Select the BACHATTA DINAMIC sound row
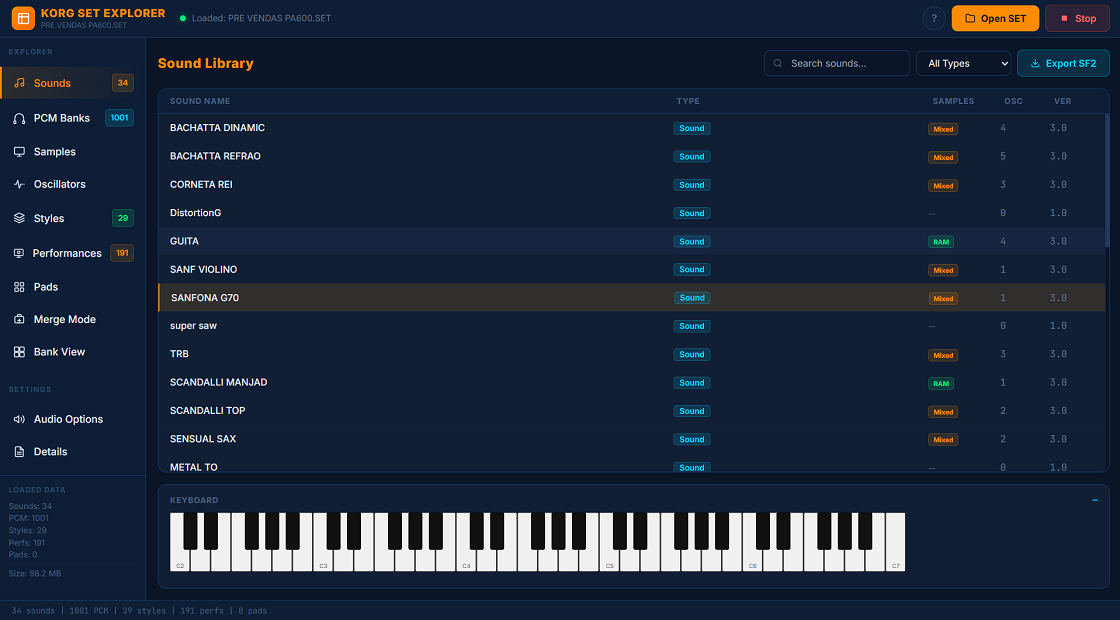1120x620 pixels. coord(632,128)
